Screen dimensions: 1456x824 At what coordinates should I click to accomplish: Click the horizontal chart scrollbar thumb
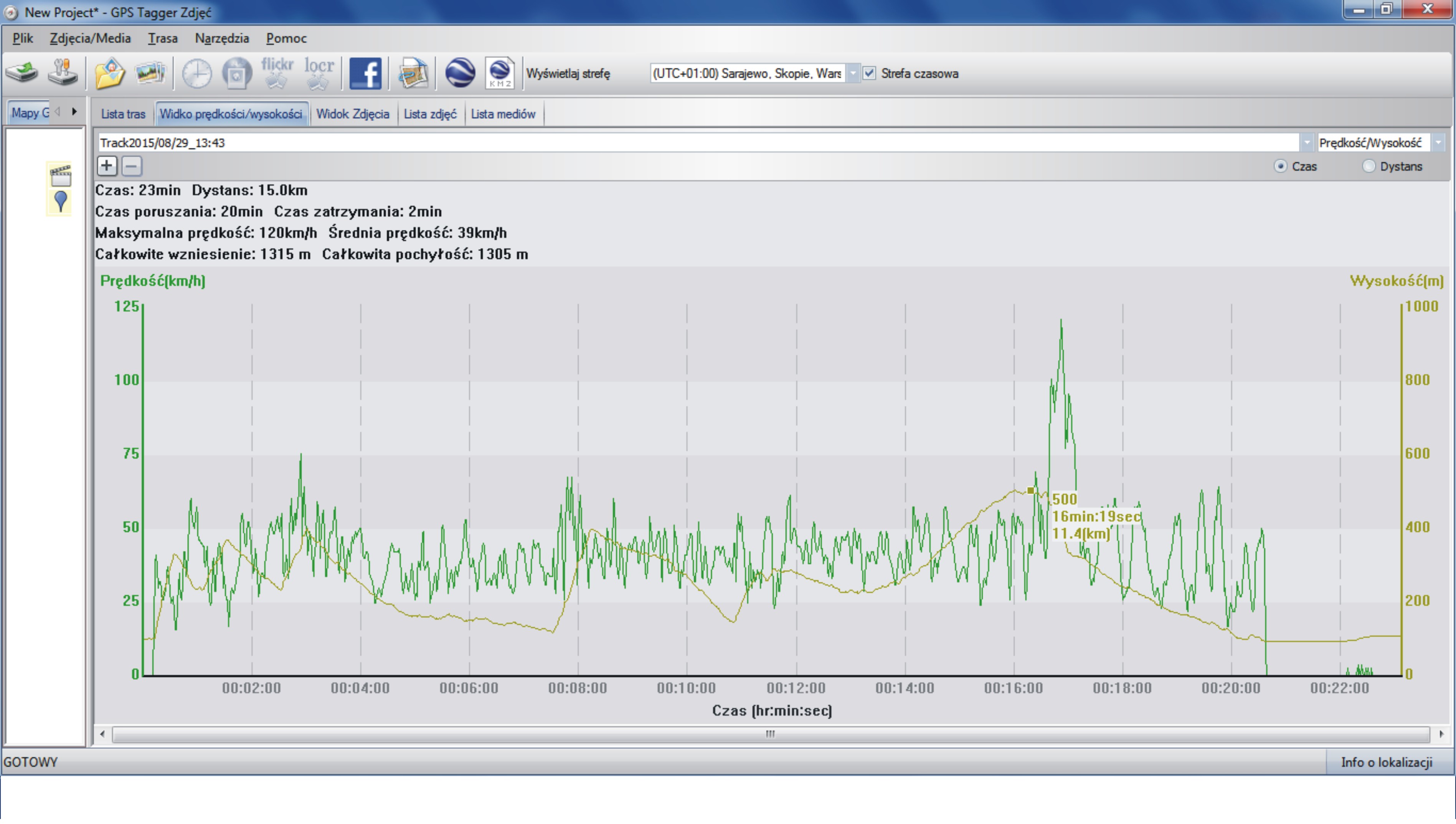tap(770, 735)
